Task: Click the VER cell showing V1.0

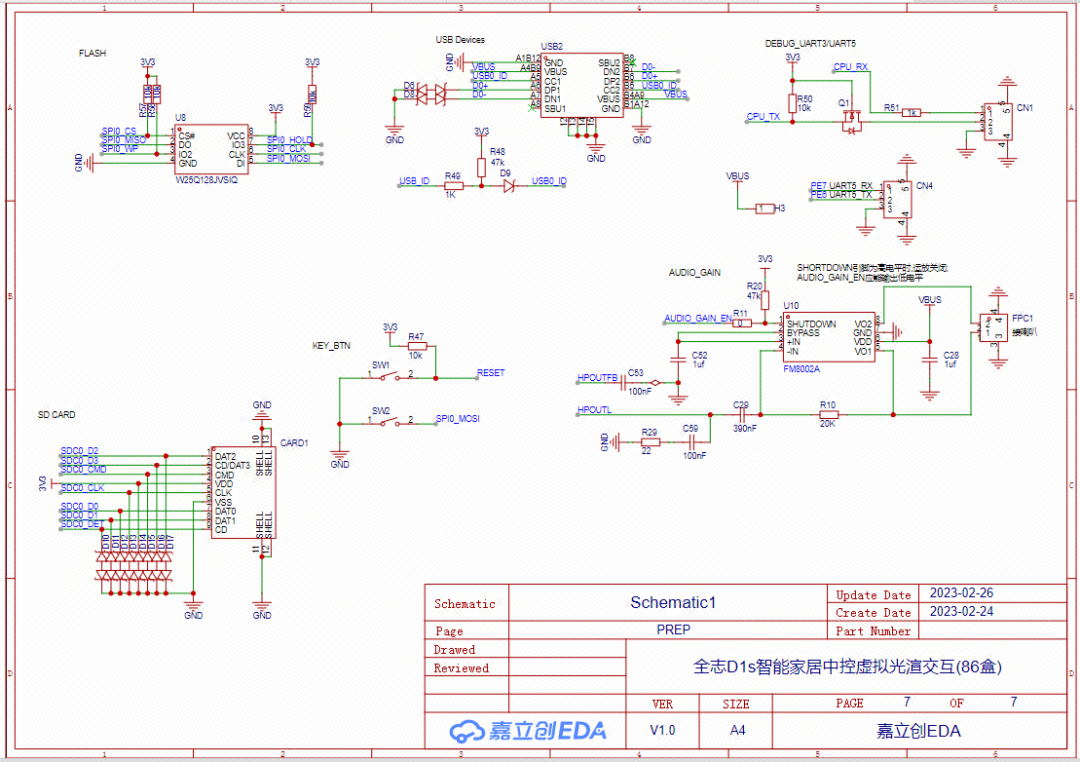Action: (x=662, y=730)
